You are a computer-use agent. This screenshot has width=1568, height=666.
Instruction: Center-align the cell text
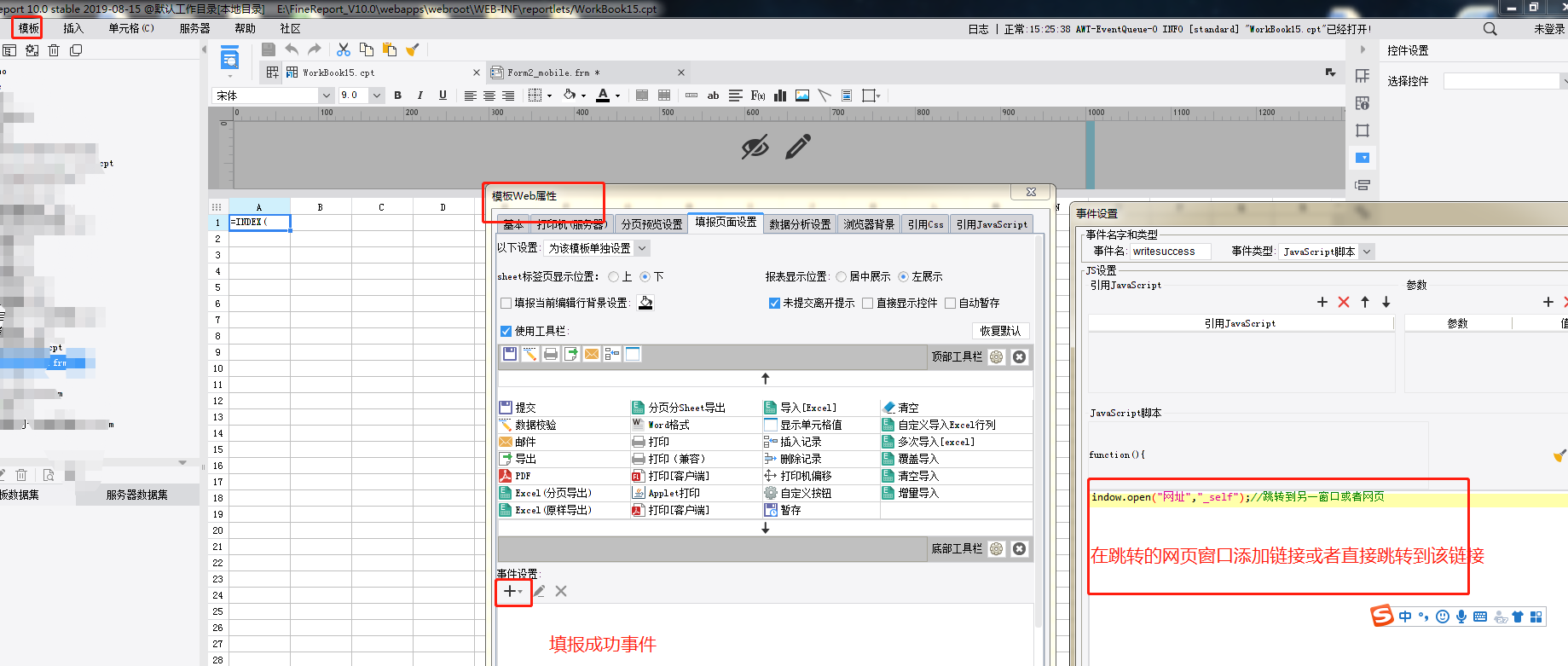pos(489,96)
